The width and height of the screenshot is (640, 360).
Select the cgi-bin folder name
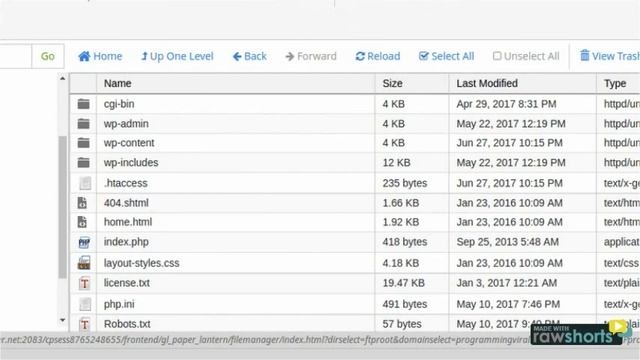[119, 104]
